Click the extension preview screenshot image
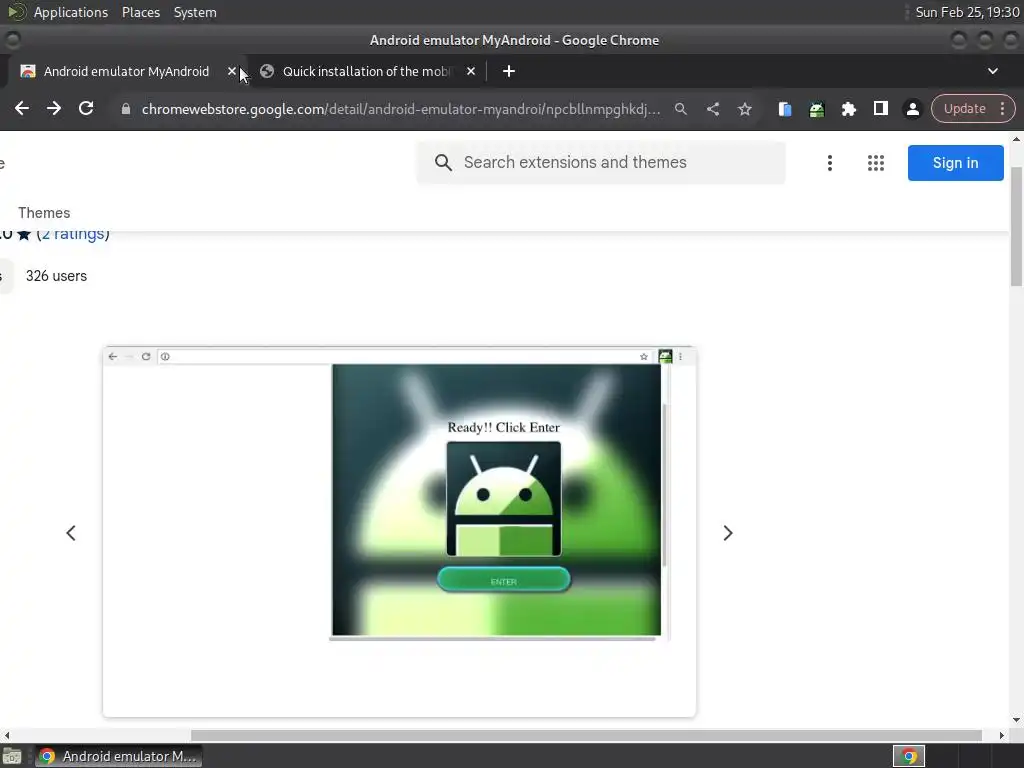Viewport: 1024px width, 768px height. coord(399,531)
